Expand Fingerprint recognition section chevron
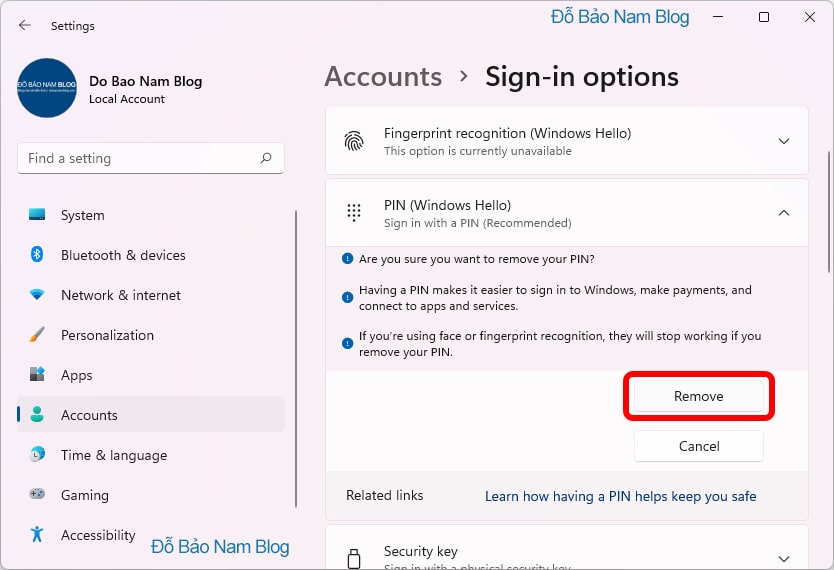 point(783,141)
